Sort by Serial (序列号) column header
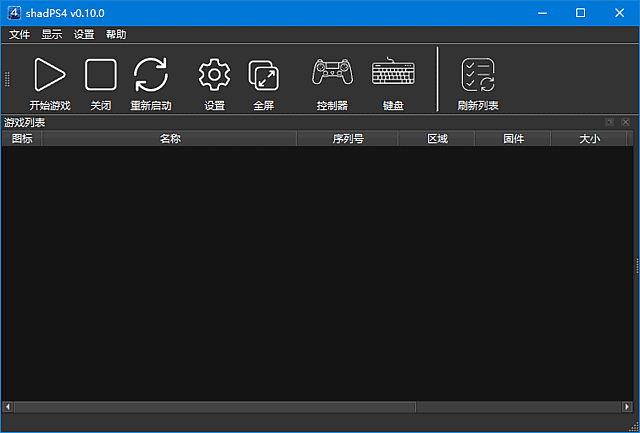The image size is (640, 433). tap(347, 139)
